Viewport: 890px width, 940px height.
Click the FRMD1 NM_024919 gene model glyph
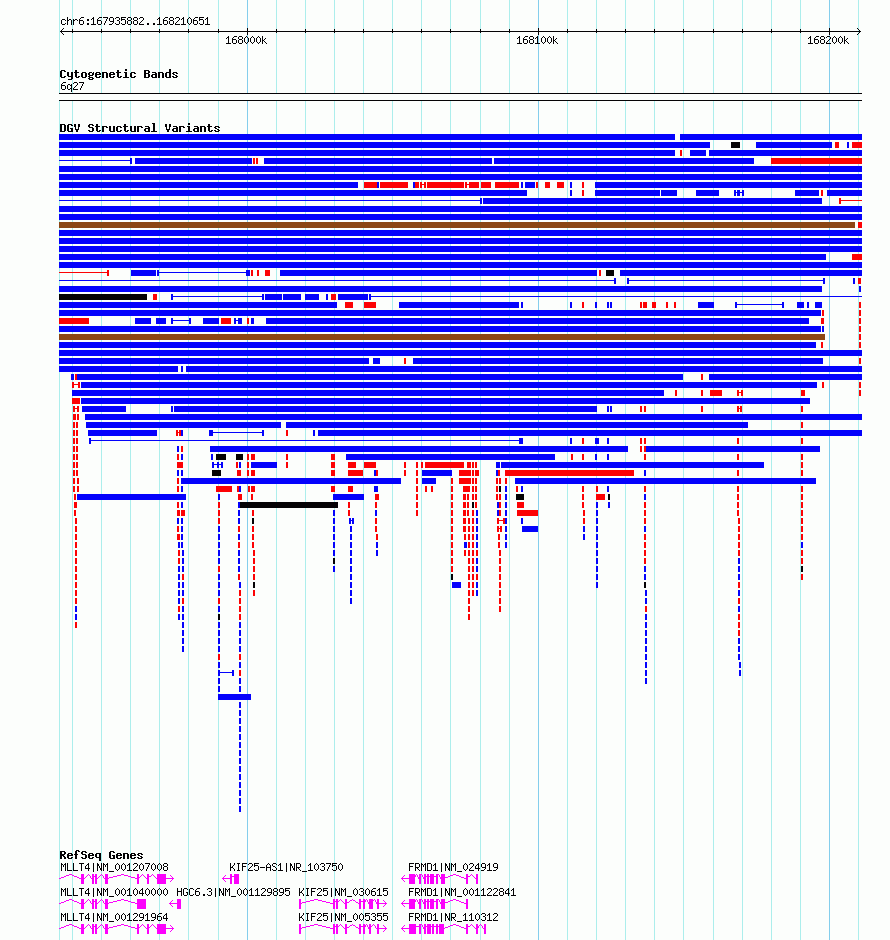click(439, 879)
